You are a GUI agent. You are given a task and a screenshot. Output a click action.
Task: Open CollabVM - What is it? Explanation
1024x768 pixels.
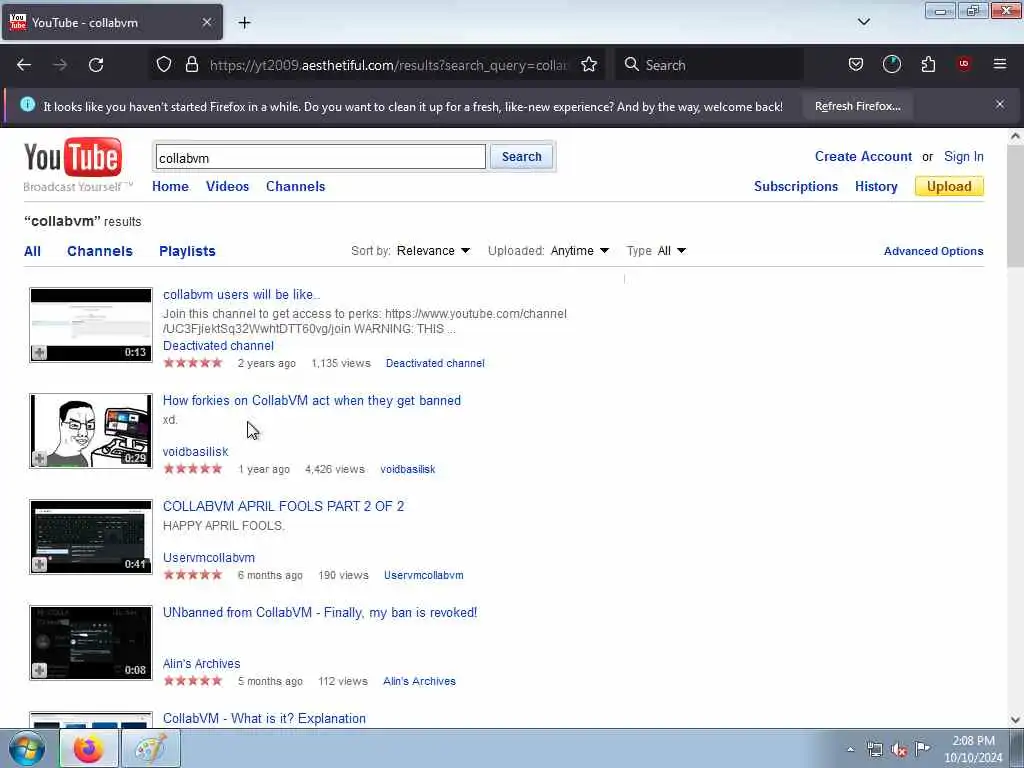point(264,718)
